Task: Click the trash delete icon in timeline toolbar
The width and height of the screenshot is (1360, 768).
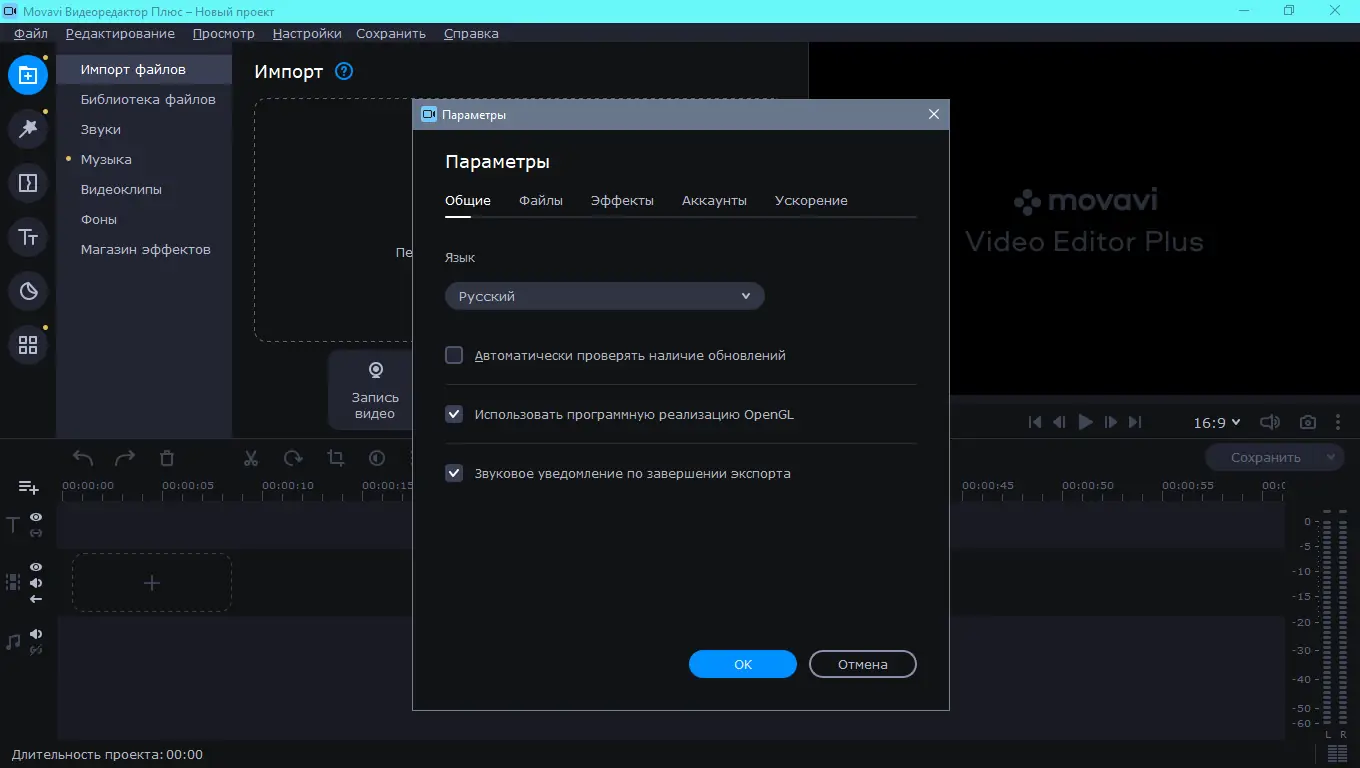Action: [x=167, y=458]
